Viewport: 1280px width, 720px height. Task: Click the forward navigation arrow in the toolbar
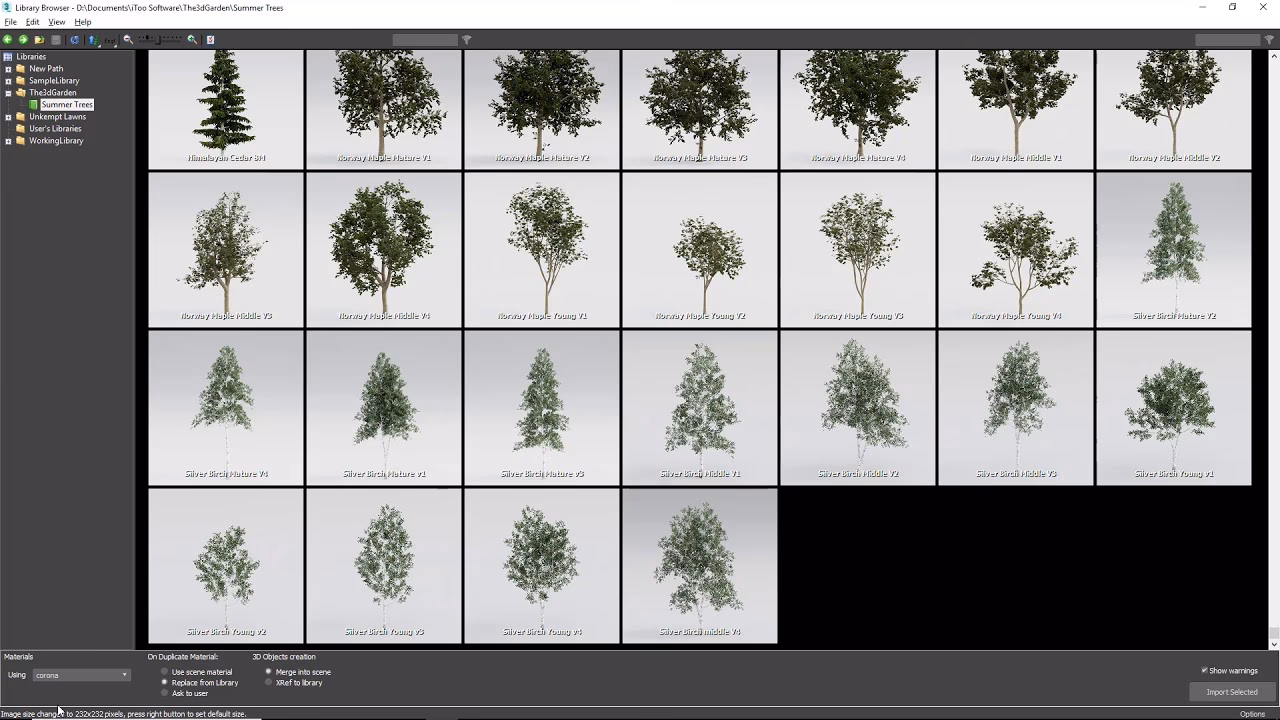(x=22, y=40)
